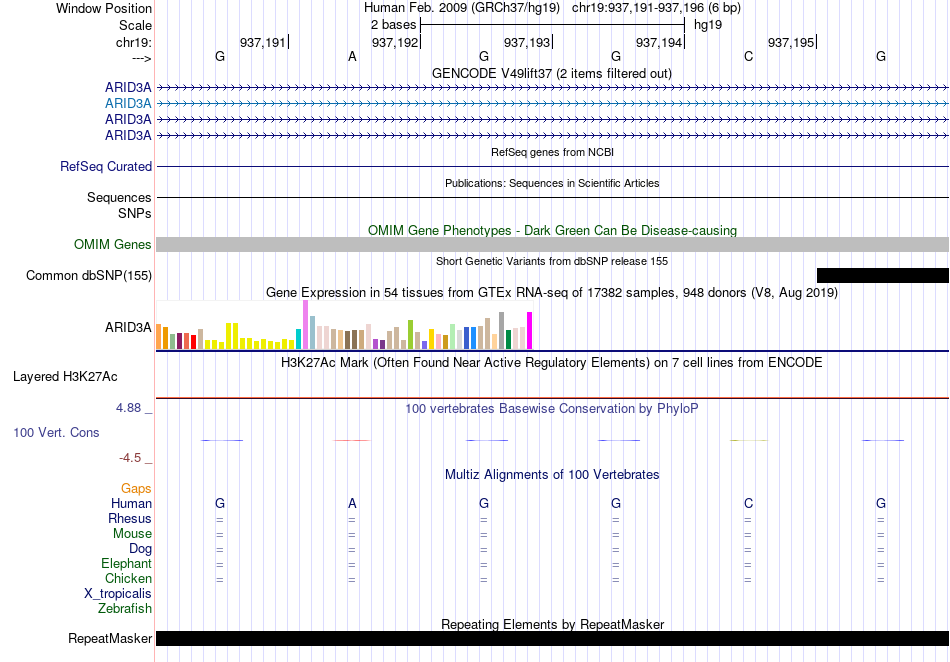The width and height of the screenshot is (950, 662).
Task: Click position label 937,194 on the ruler
Action: (659, 42)
